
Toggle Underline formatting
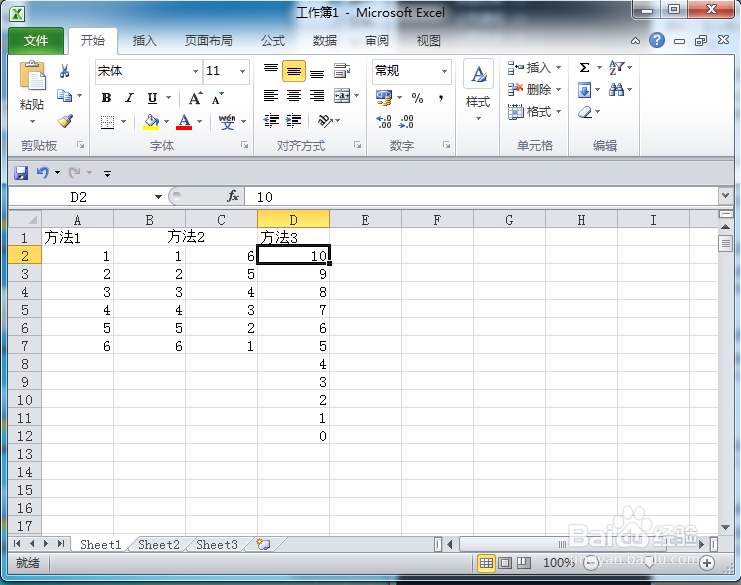pos(152,98)
